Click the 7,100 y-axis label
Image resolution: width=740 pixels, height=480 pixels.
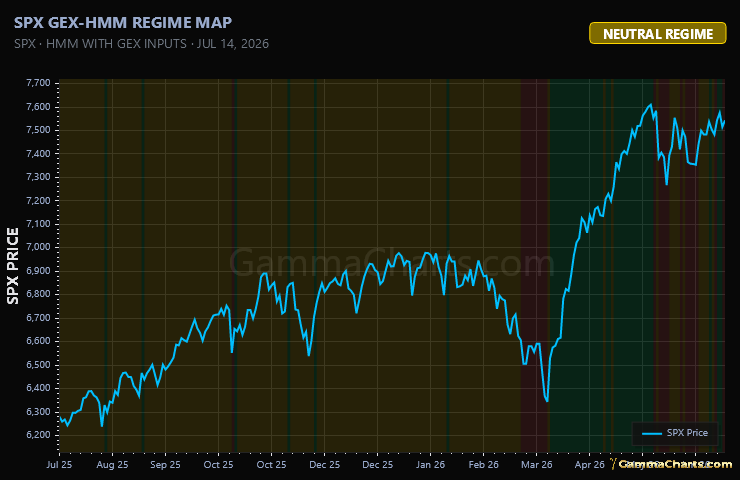tap(38, 224)
